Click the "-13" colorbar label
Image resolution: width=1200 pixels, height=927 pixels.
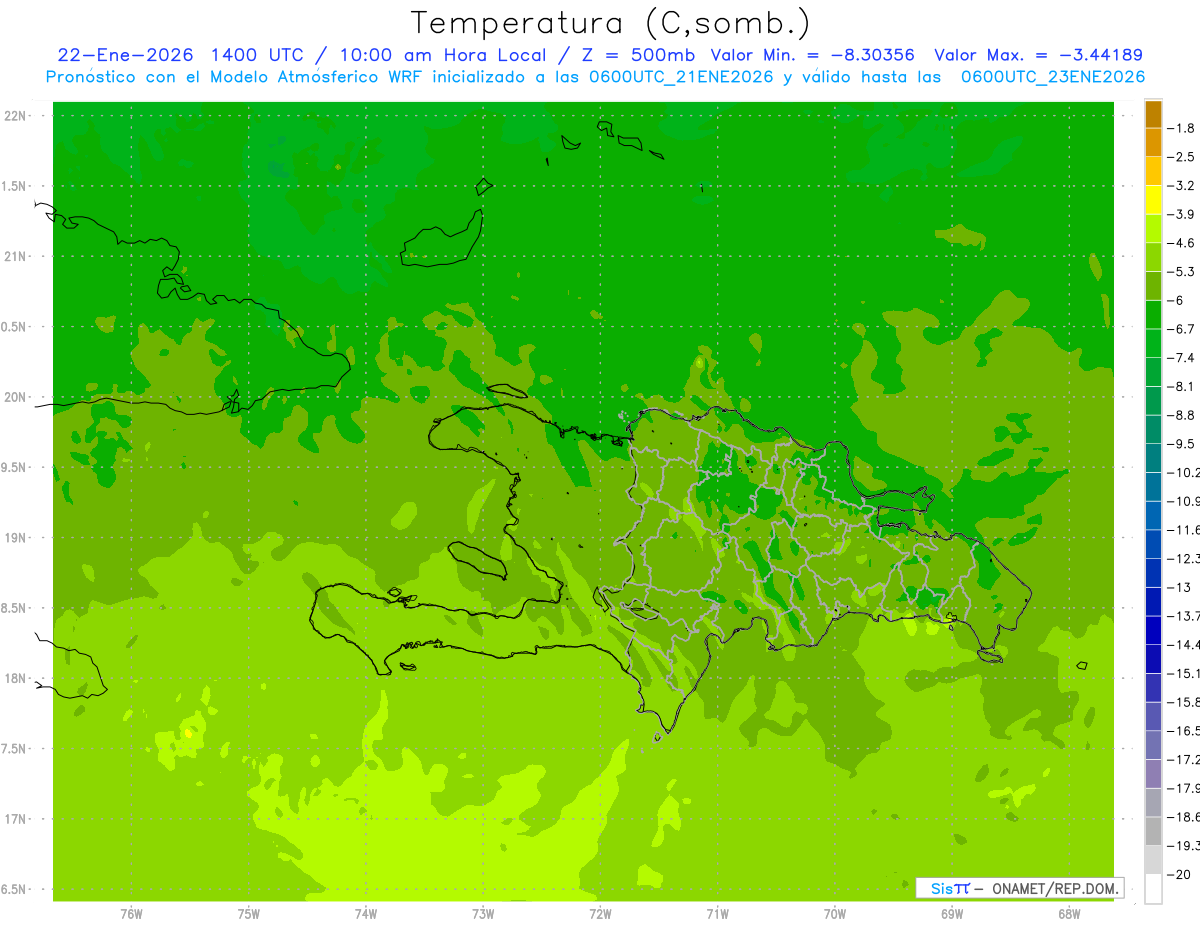coord(1179,587)
